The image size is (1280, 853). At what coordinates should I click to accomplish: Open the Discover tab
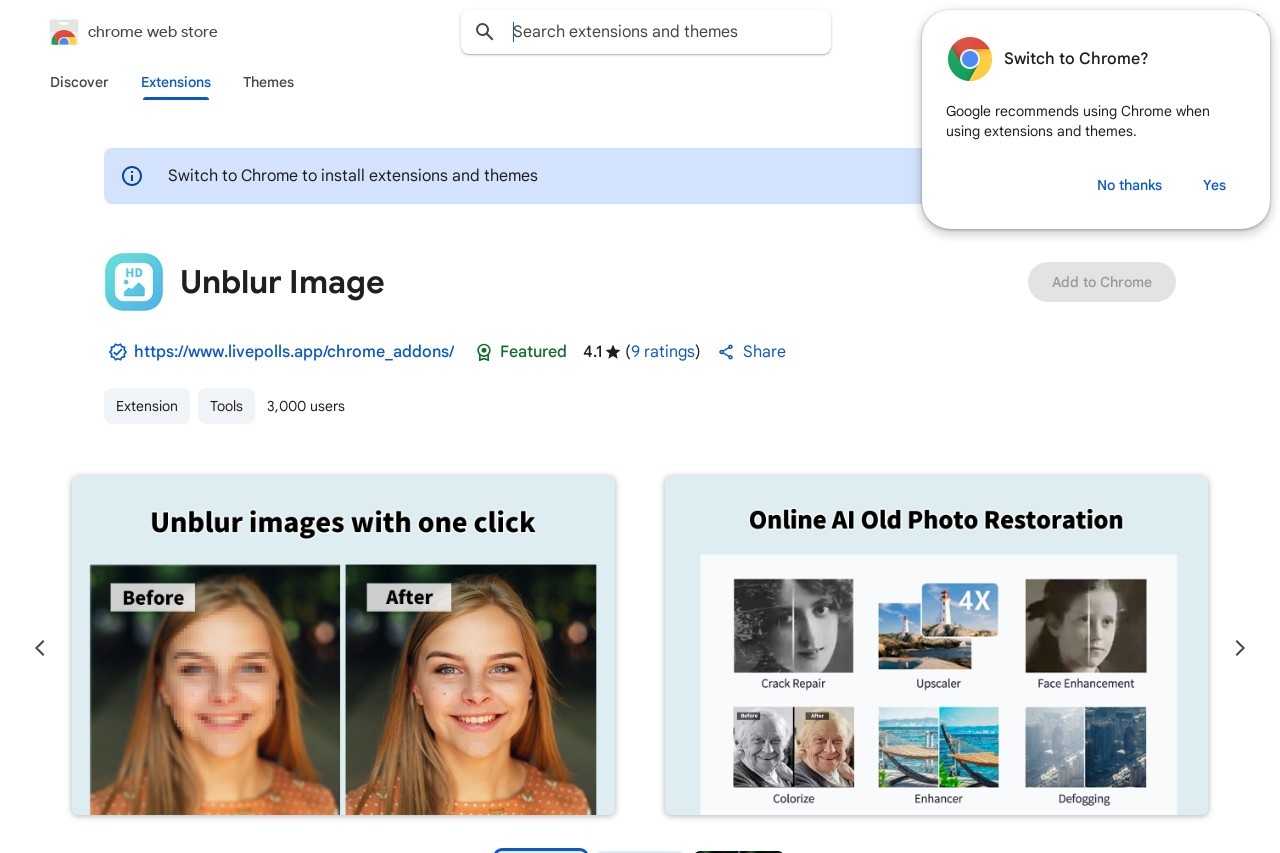tap(79, 82)
